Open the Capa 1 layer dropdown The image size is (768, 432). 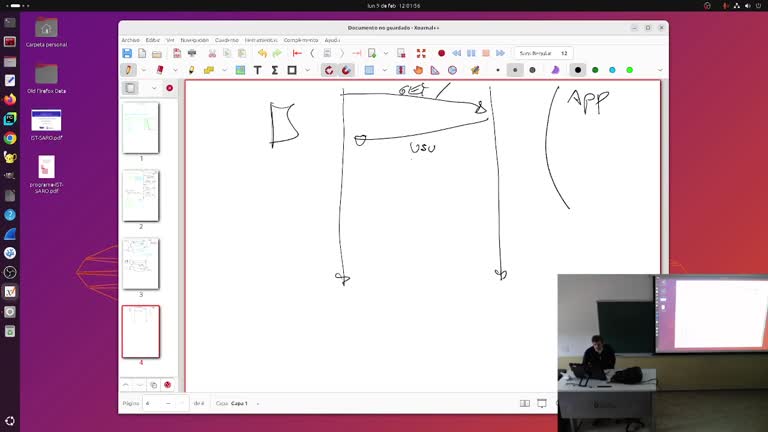[x=258, y=403]
